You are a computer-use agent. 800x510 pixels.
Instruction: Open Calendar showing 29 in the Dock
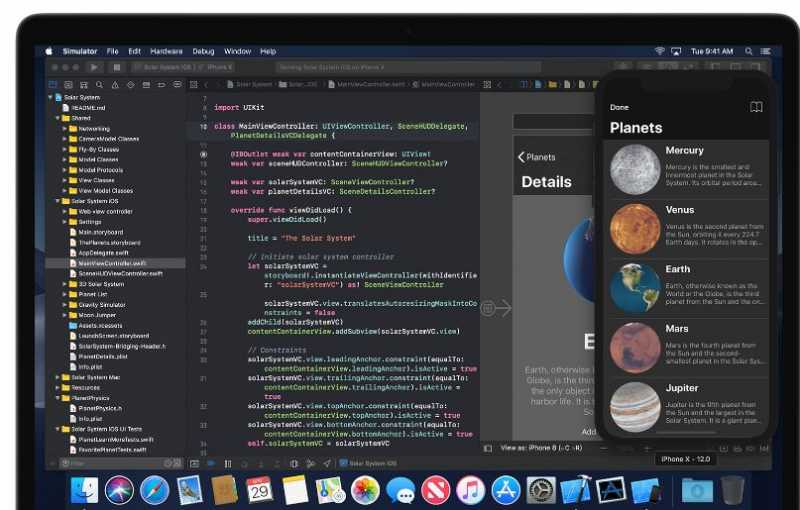tap(259, 490)
